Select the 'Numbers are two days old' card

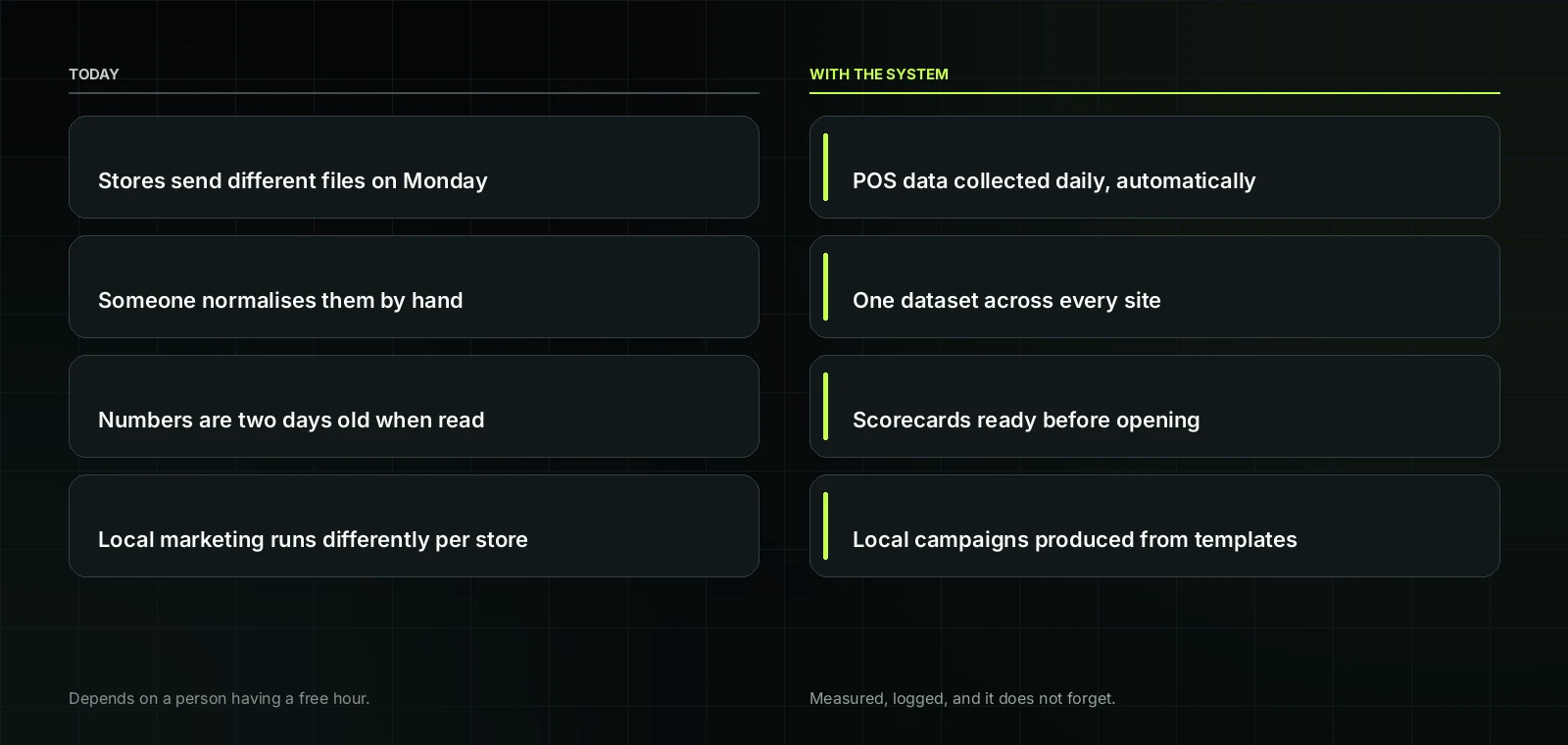click(414, 407)
